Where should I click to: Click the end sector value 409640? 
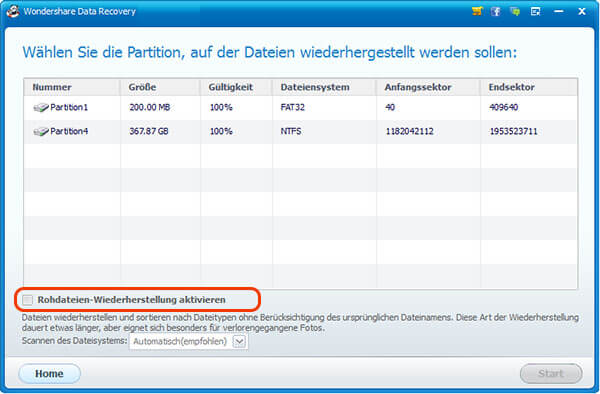[x=504, y=107]
